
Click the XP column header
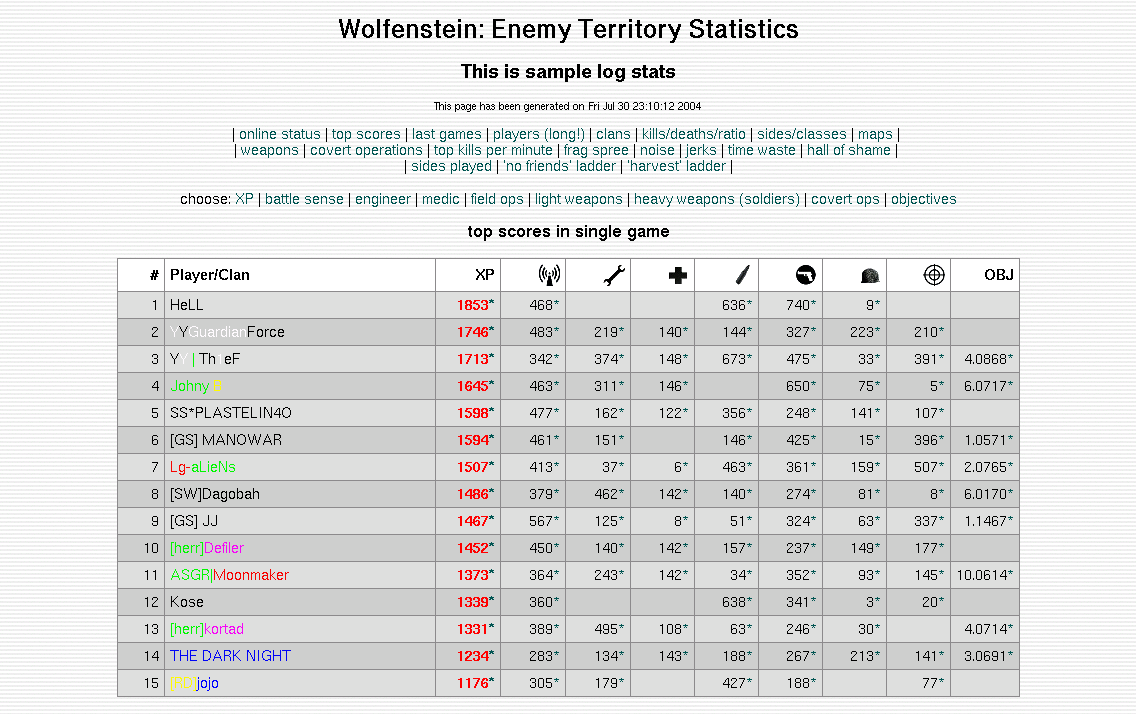tap(485, 275)
